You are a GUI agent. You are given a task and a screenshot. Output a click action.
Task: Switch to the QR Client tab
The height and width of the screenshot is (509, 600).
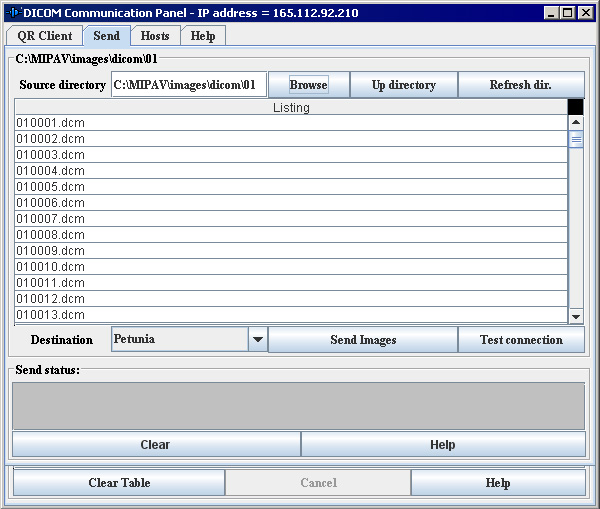click(45, 36)
